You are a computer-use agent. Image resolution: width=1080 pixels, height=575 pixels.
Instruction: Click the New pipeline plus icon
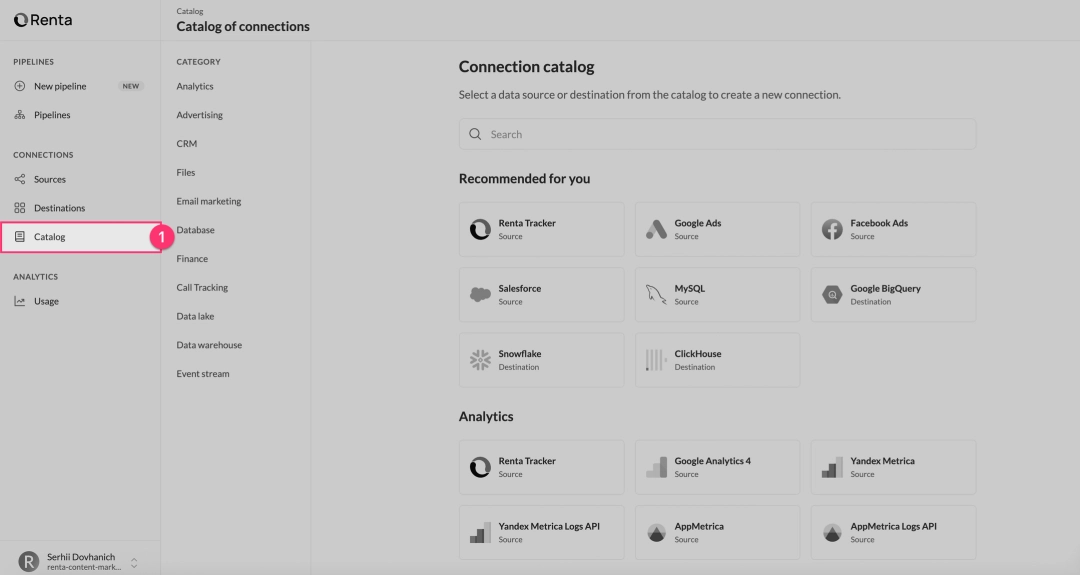point(20,86)
